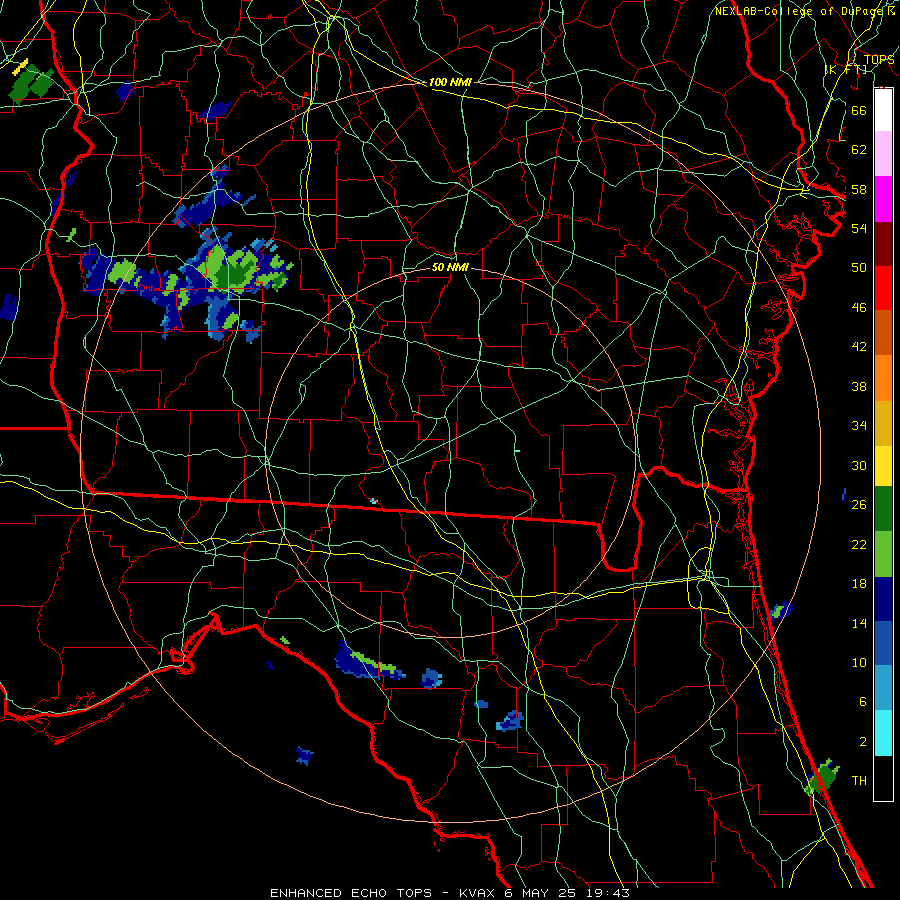Select the bright red legend swatch near 46
This screenshot has height=900, width=900.
883,288
